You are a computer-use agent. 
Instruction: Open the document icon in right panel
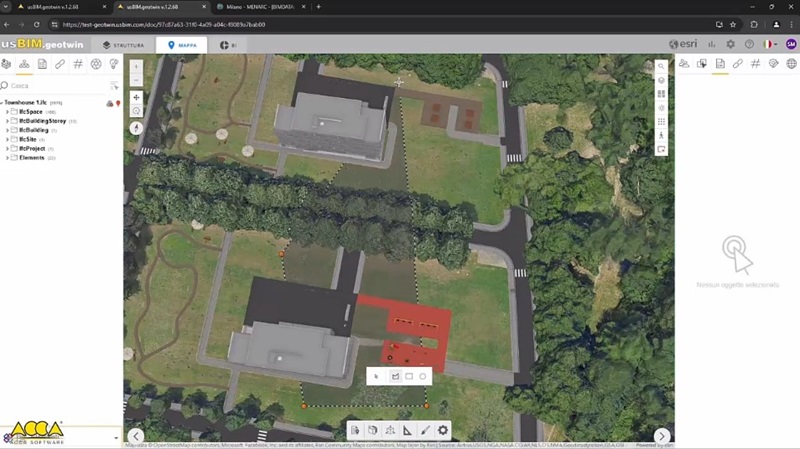pyautogui.click(x=720, y=64)
